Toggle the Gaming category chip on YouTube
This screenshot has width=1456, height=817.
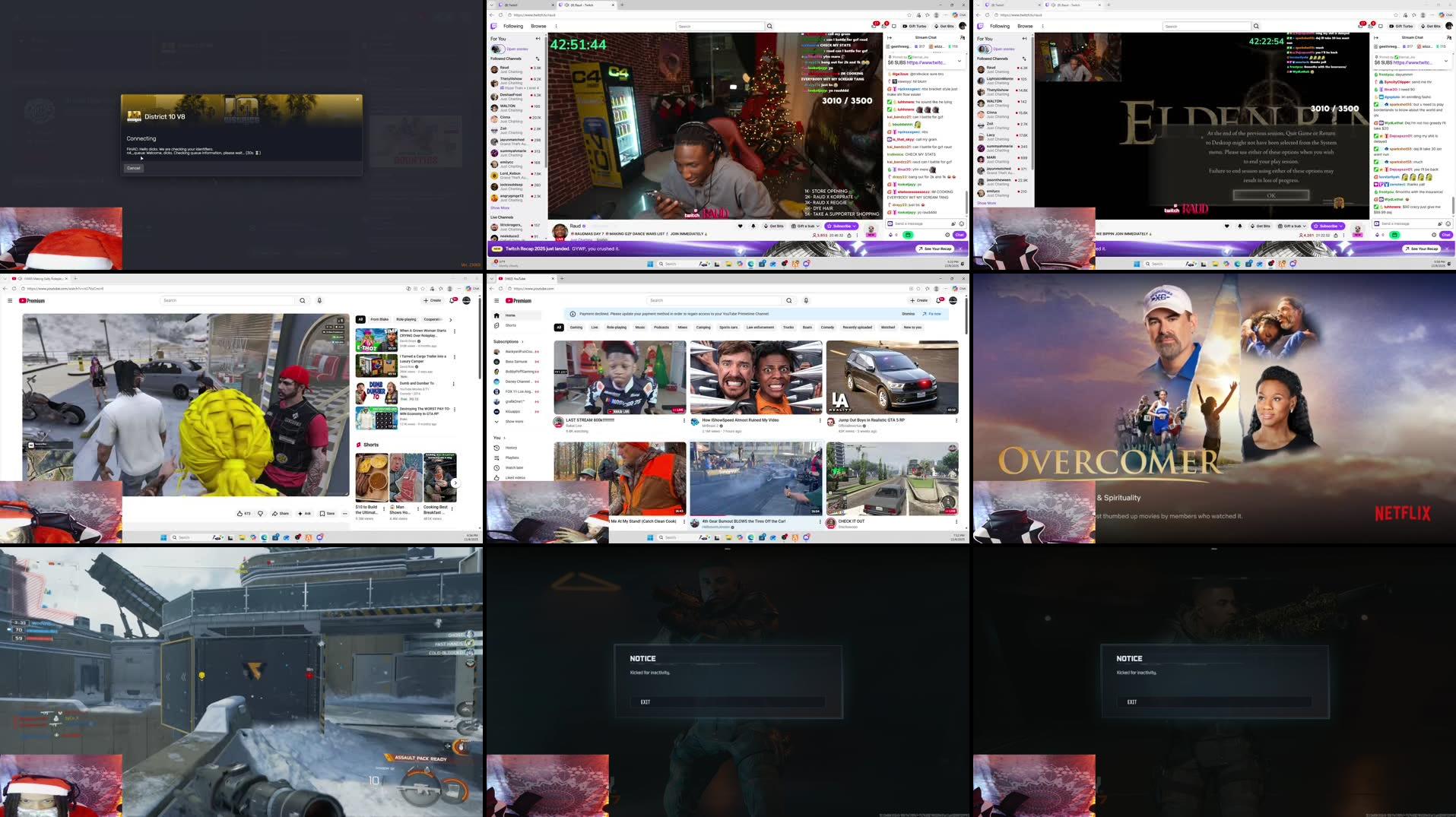[x=576, y=327]
